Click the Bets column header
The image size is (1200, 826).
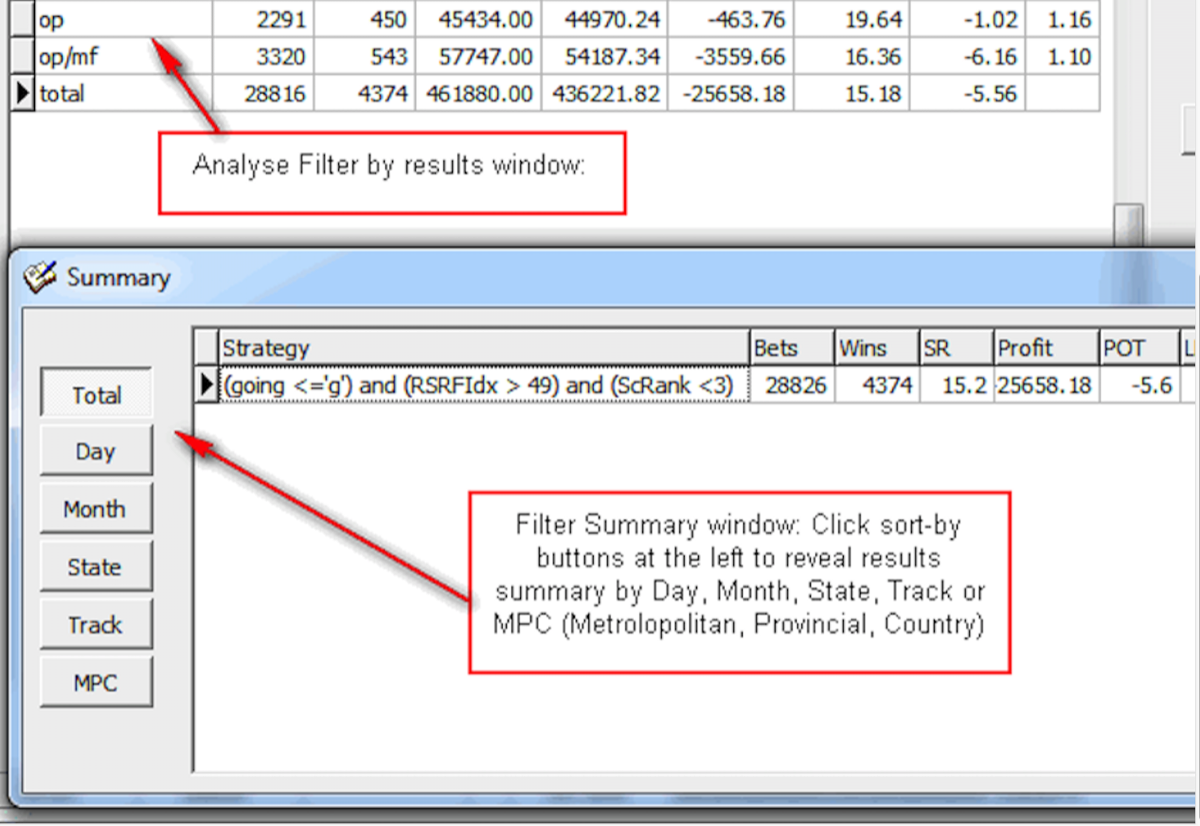[x=792, y=348]
